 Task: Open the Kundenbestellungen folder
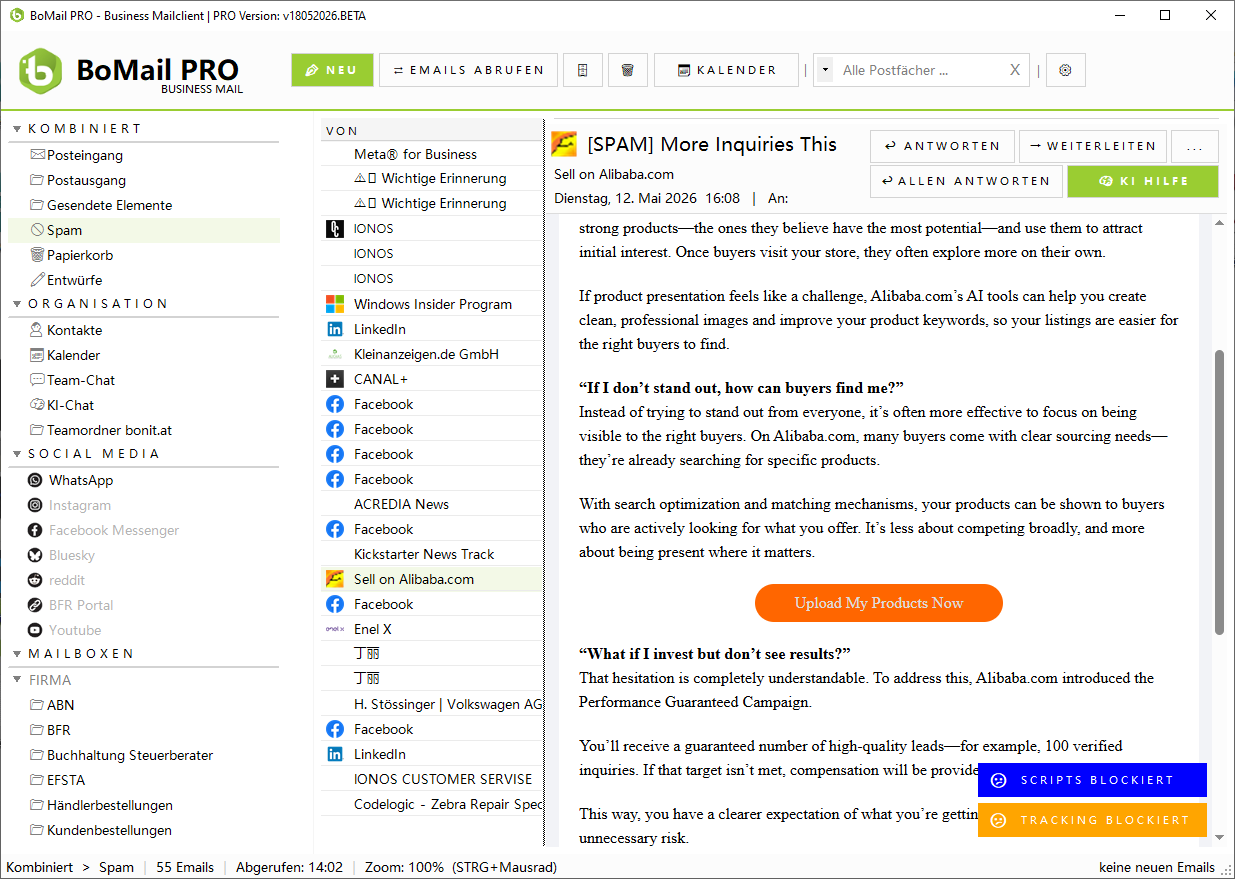point(144,830)
